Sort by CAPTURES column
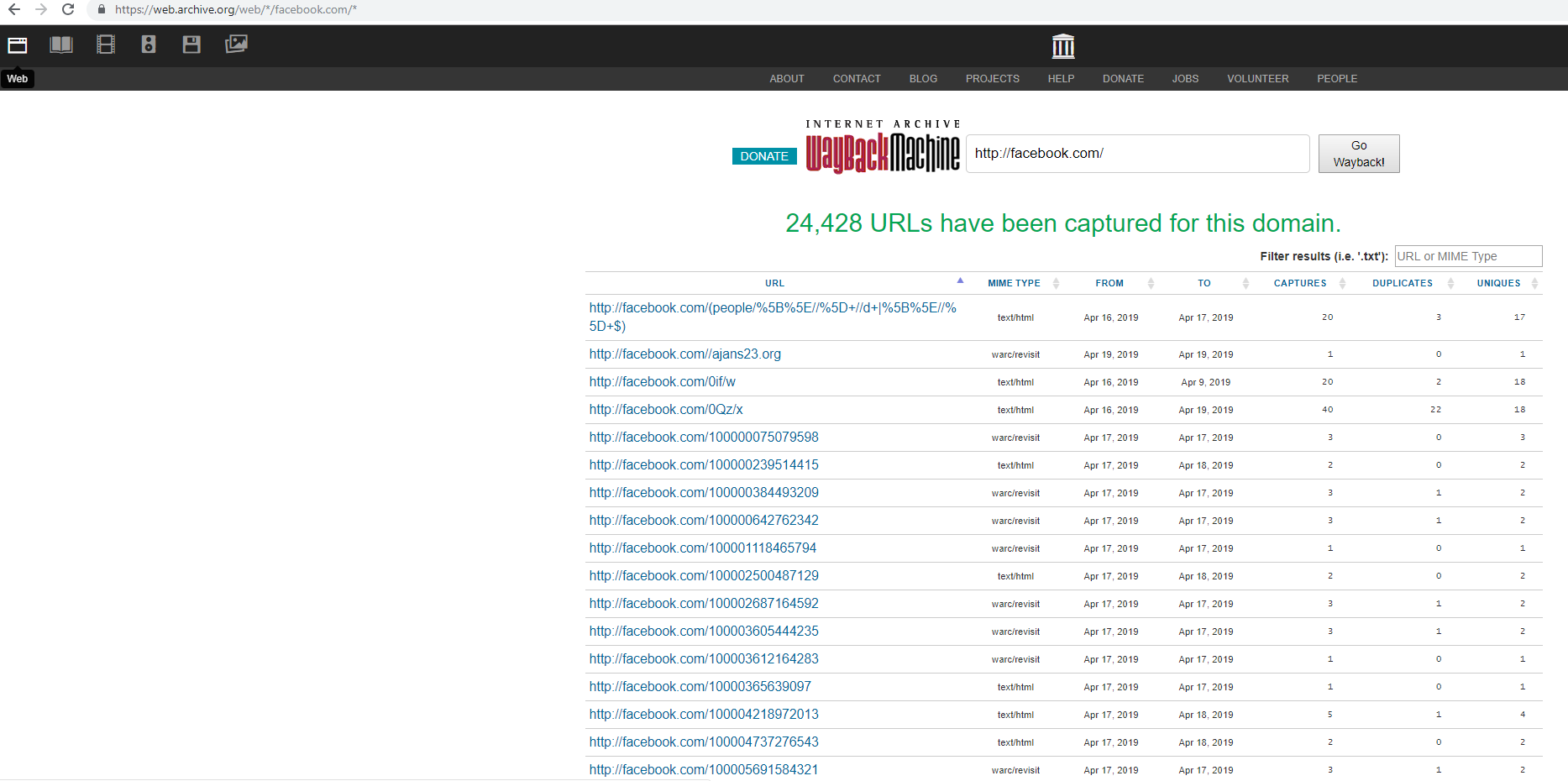 point(1299,283)
